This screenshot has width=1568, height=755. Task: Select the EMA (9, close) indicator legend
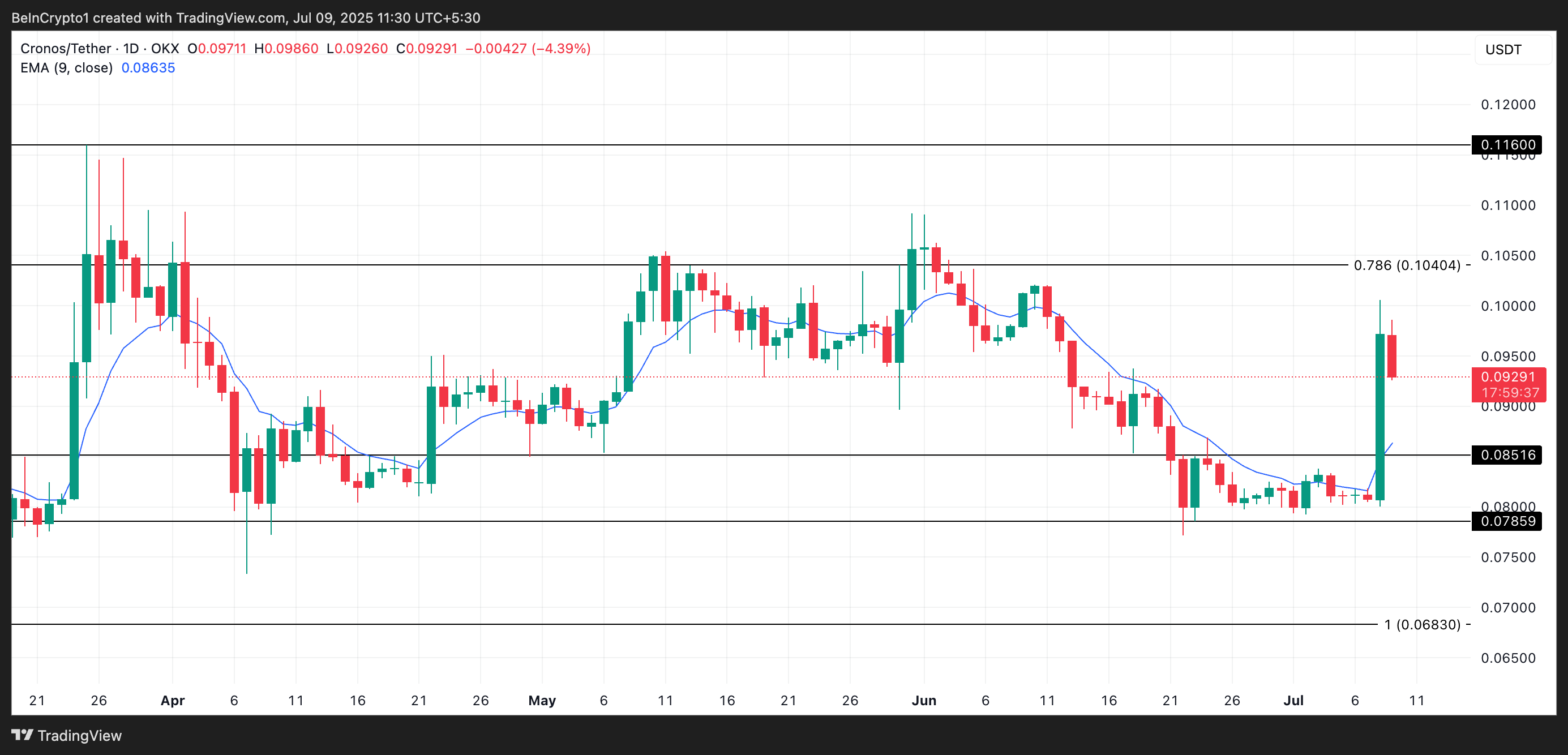[x=66, y=68]
